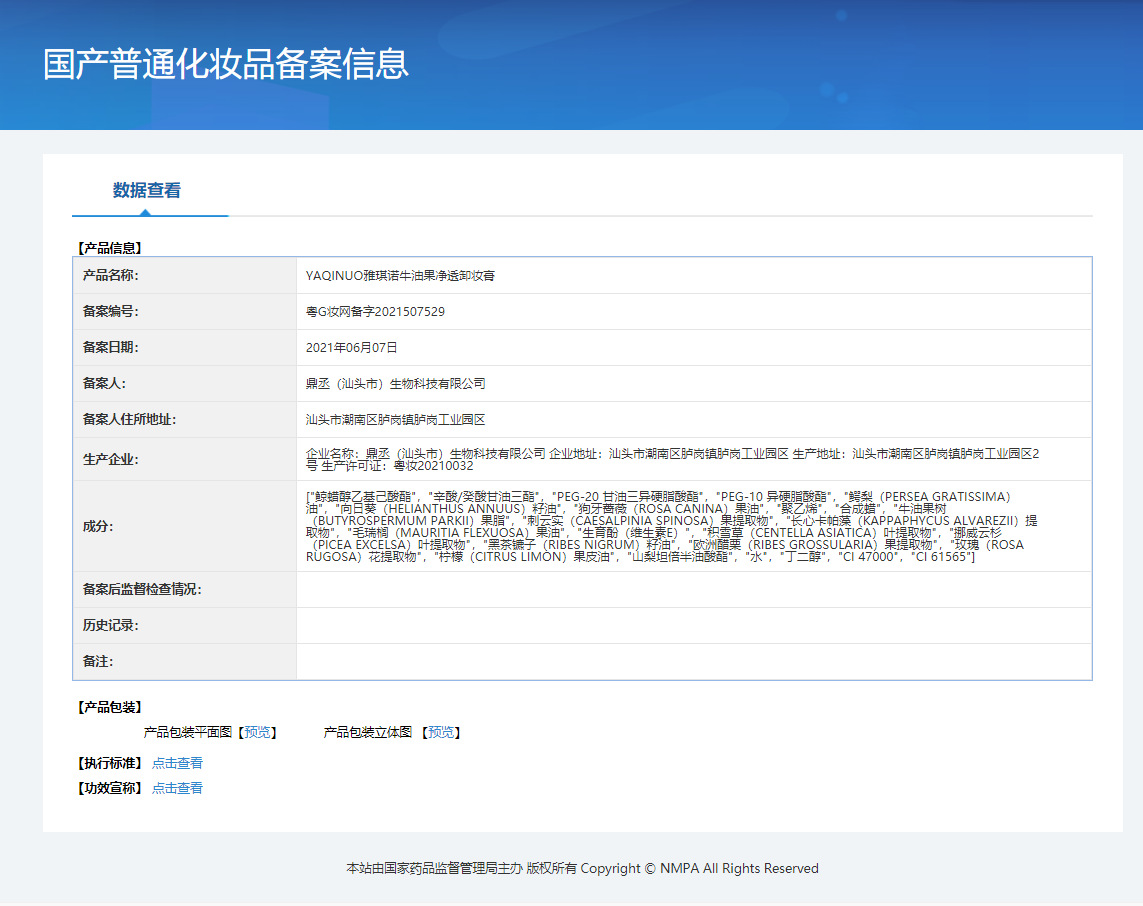Image resolution: width=1143 pixels, height=906 pixels.
Task: Select product name YAQINUO雅琪诺牛油果净透卸妆膏
Action: pyautogui.click(x=400, y=276)
